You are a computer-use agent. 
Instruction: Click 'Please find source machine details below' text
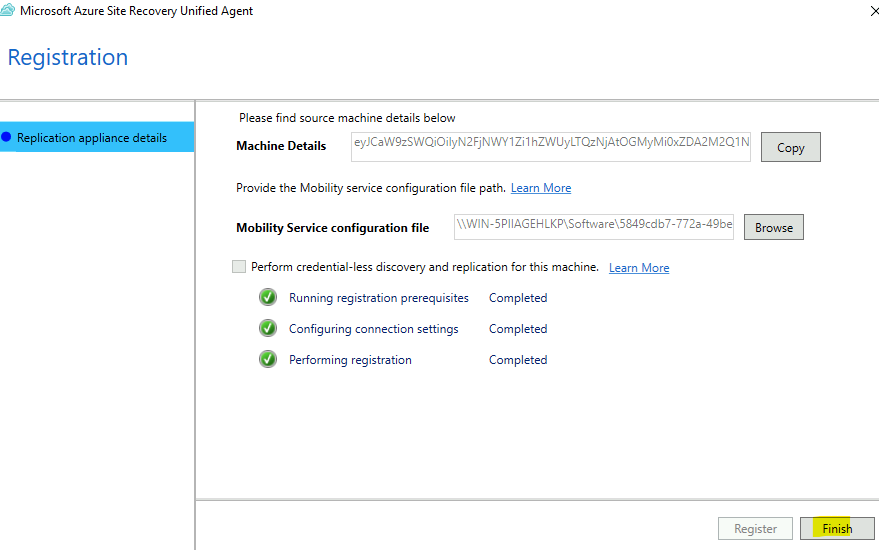pyautogui.click(x=347, y=118)
